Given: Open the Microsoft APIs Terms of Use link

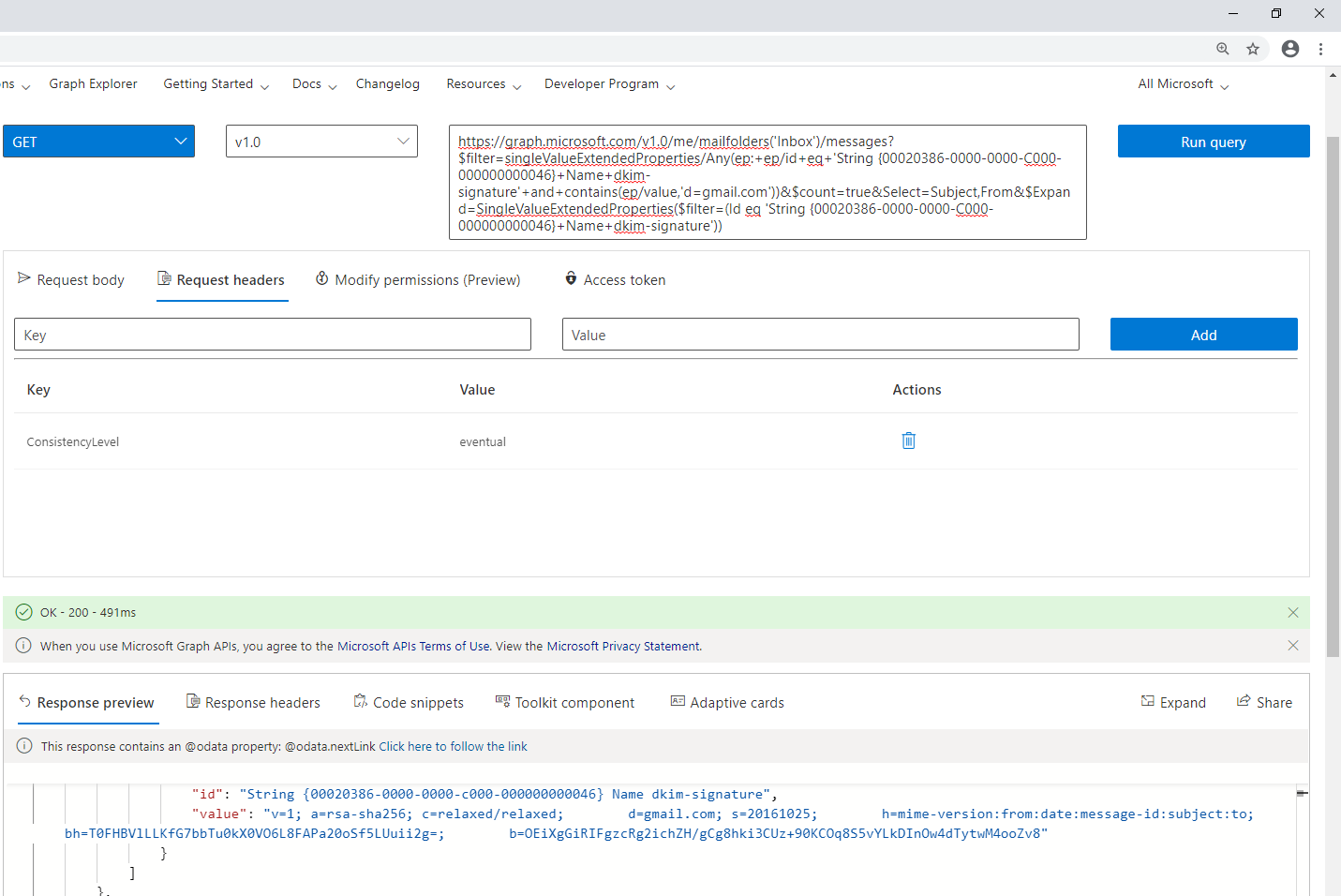Looking at the screenshot, I should 413,647.
